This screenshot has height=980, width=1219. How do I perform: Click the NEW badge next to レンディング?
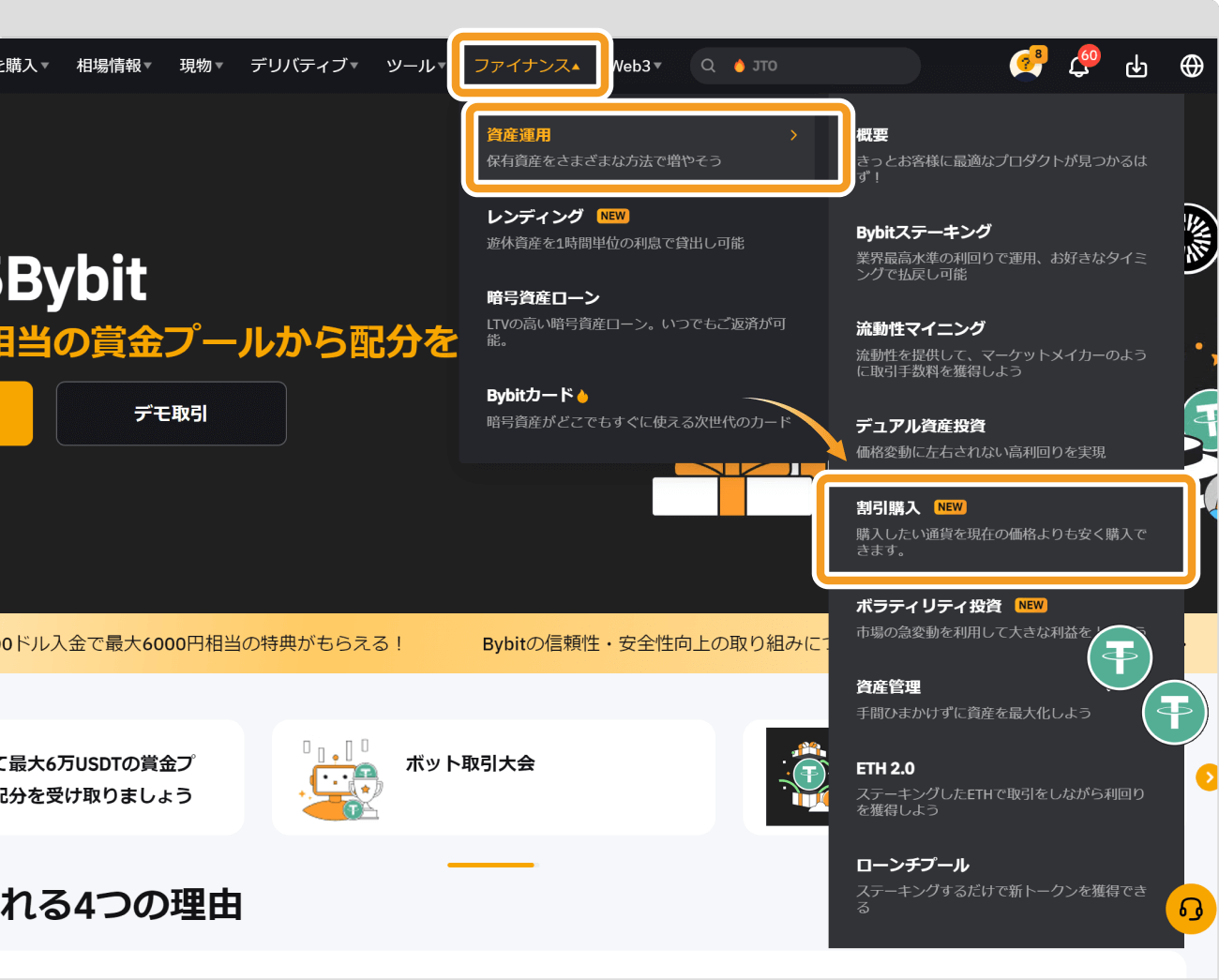[613, 216]
